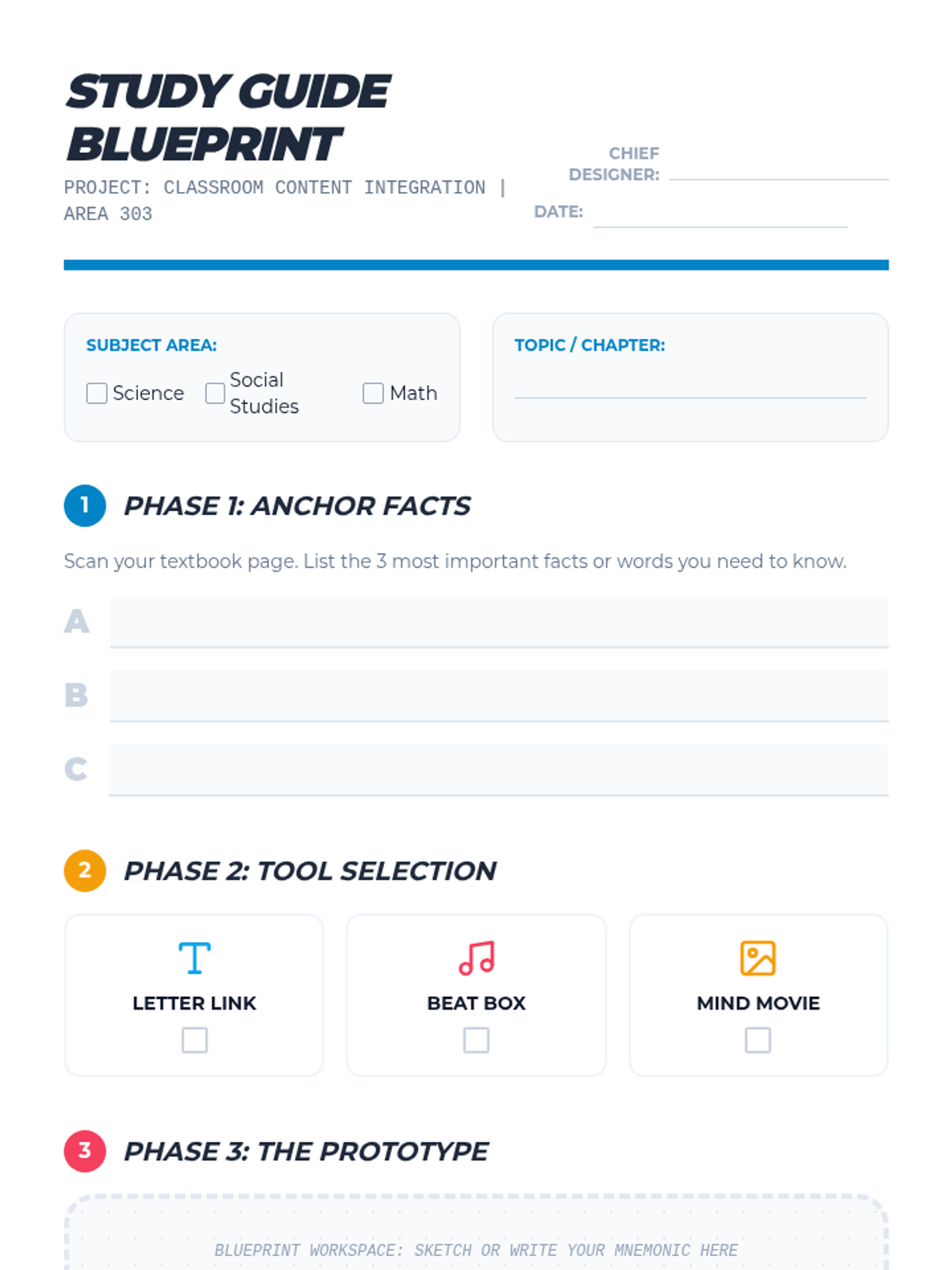The image size is (952, 1270).
Task: Click anchor fact line A
Action: click(x=499, y=622)
